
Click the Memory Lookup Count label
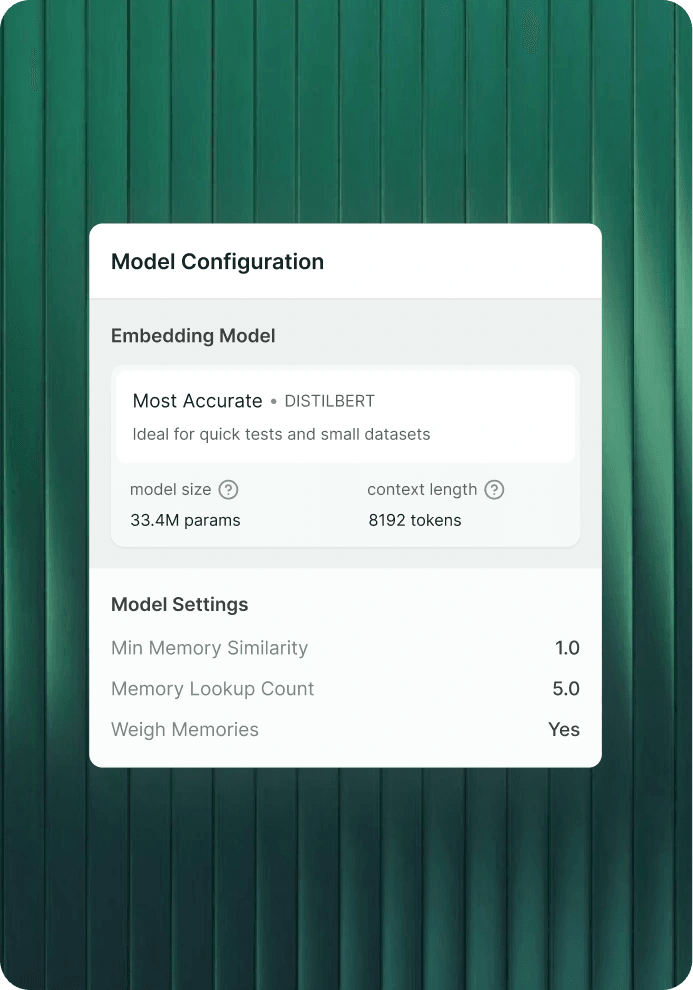point(212,689)
